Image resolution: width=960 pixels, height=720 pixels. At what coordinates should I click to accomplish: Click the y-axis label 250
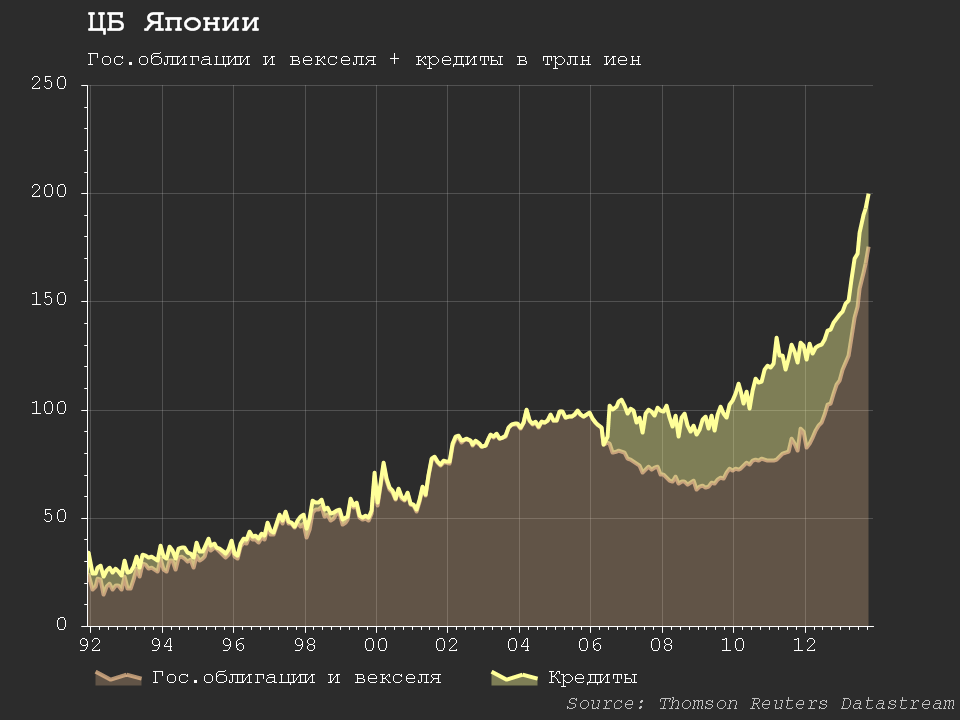click(x=49, y=83)
